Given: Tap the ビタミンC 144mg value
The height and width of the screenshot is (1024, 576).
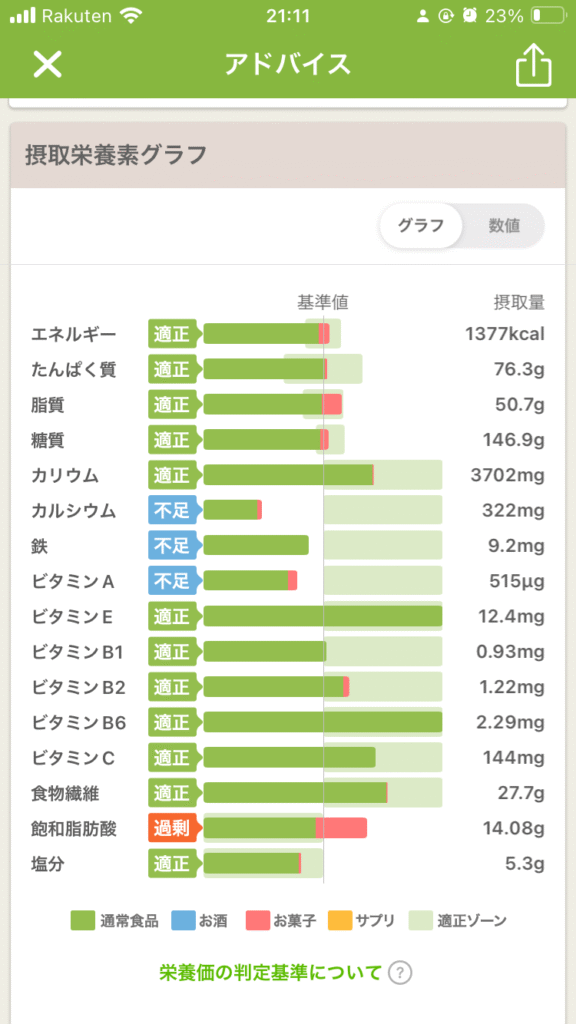Looking at the screenshot, I should pyautogui.click(x=522, y=758).
